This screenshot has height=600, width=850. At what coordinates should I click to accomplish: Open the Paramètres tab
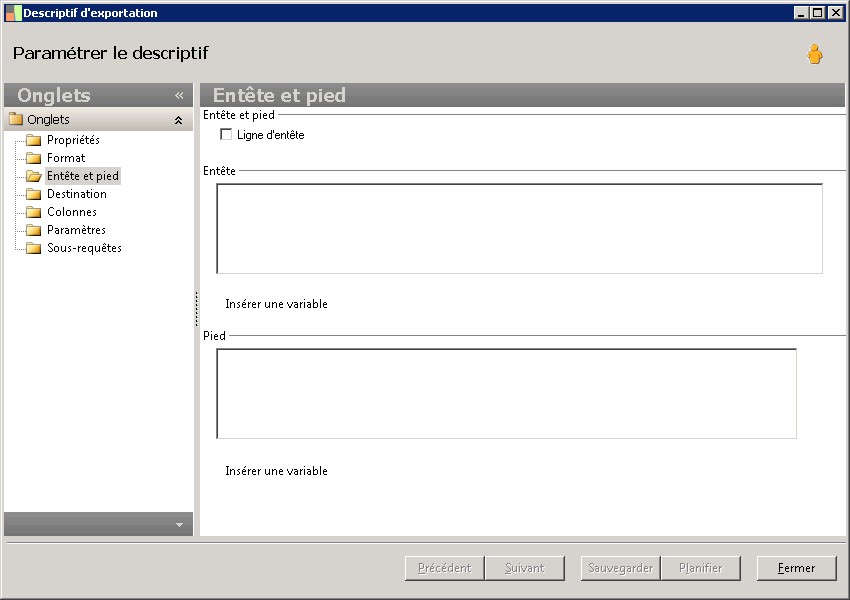(76, 229)
